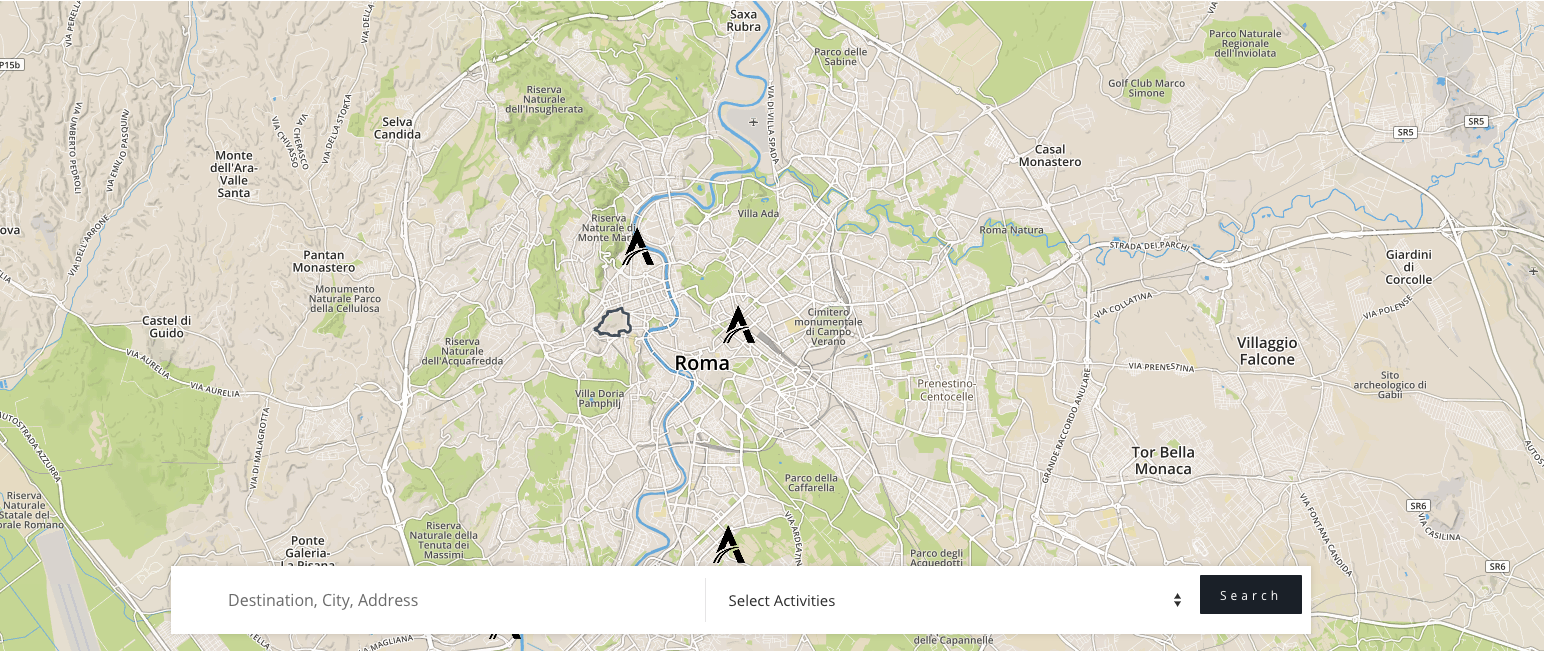Click the Sito archeologico di Gabii label
This screenshot has width=1544, height=652.
(x=1389, y=384)
